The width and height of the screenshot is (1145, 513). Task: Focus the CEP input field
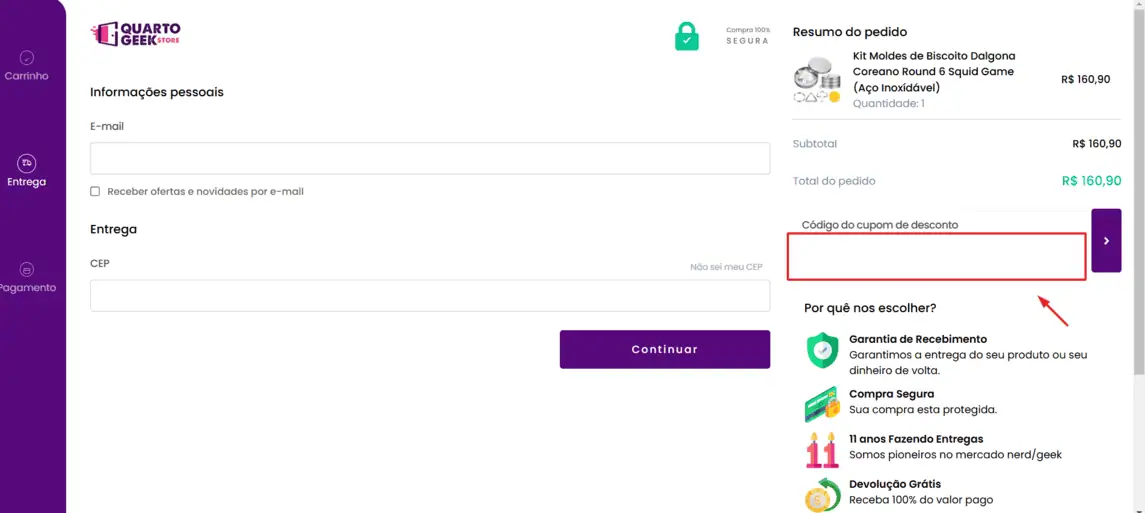430,296
